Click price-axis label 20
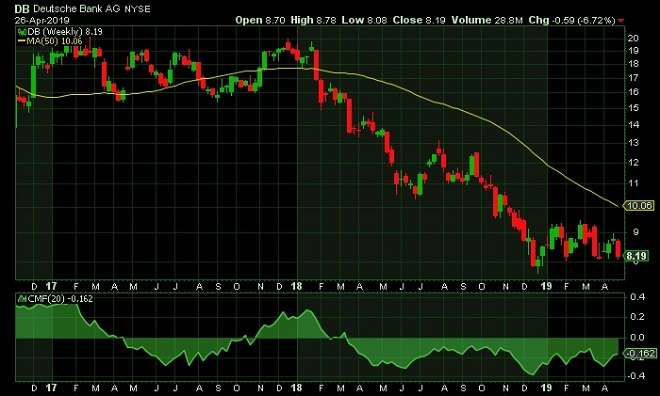Image resolution: width=660 pixels, height=396 pixels. pyautogui.click(x=633, y=38)
